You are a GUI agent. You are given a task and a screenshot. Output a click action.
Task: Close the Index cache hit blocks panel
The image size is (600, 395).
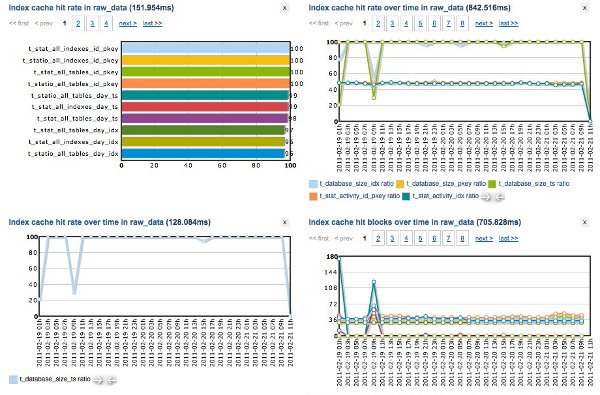click(584, 222)
